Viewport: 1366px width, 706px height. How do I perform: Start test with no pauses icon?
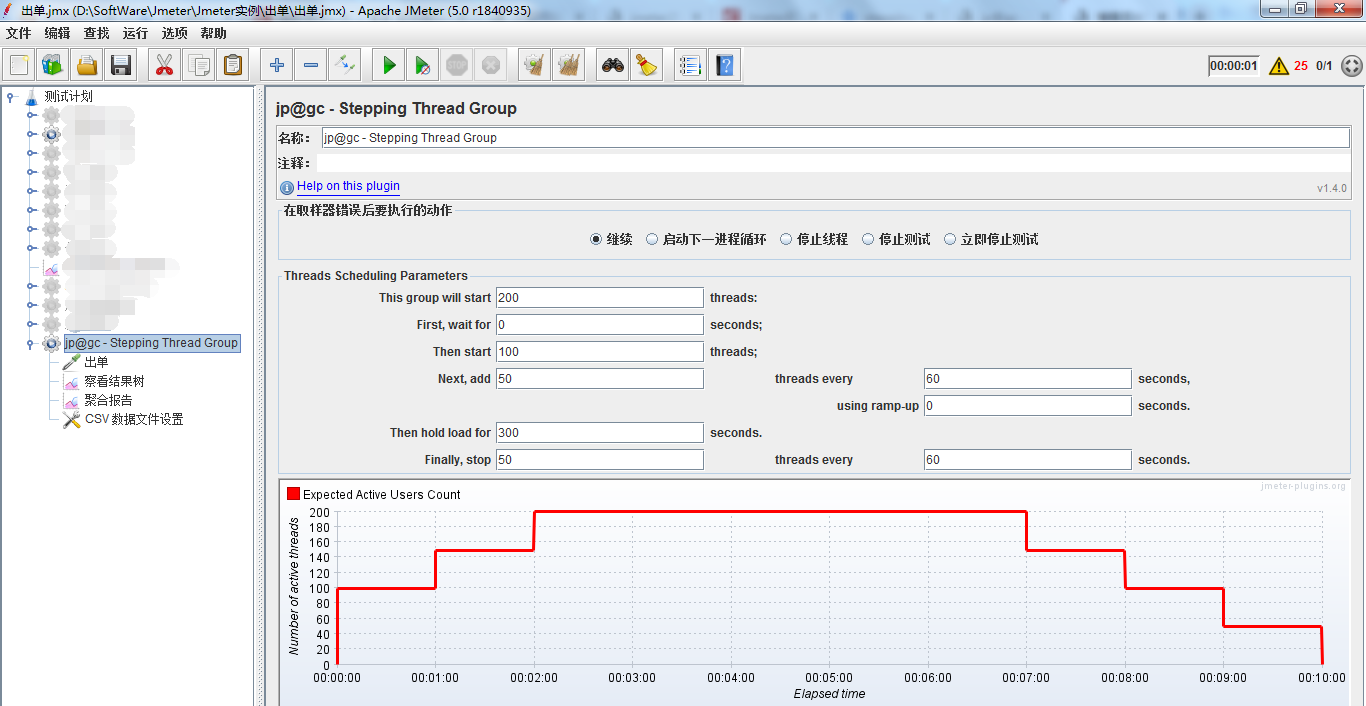click(x=423, y=66)
